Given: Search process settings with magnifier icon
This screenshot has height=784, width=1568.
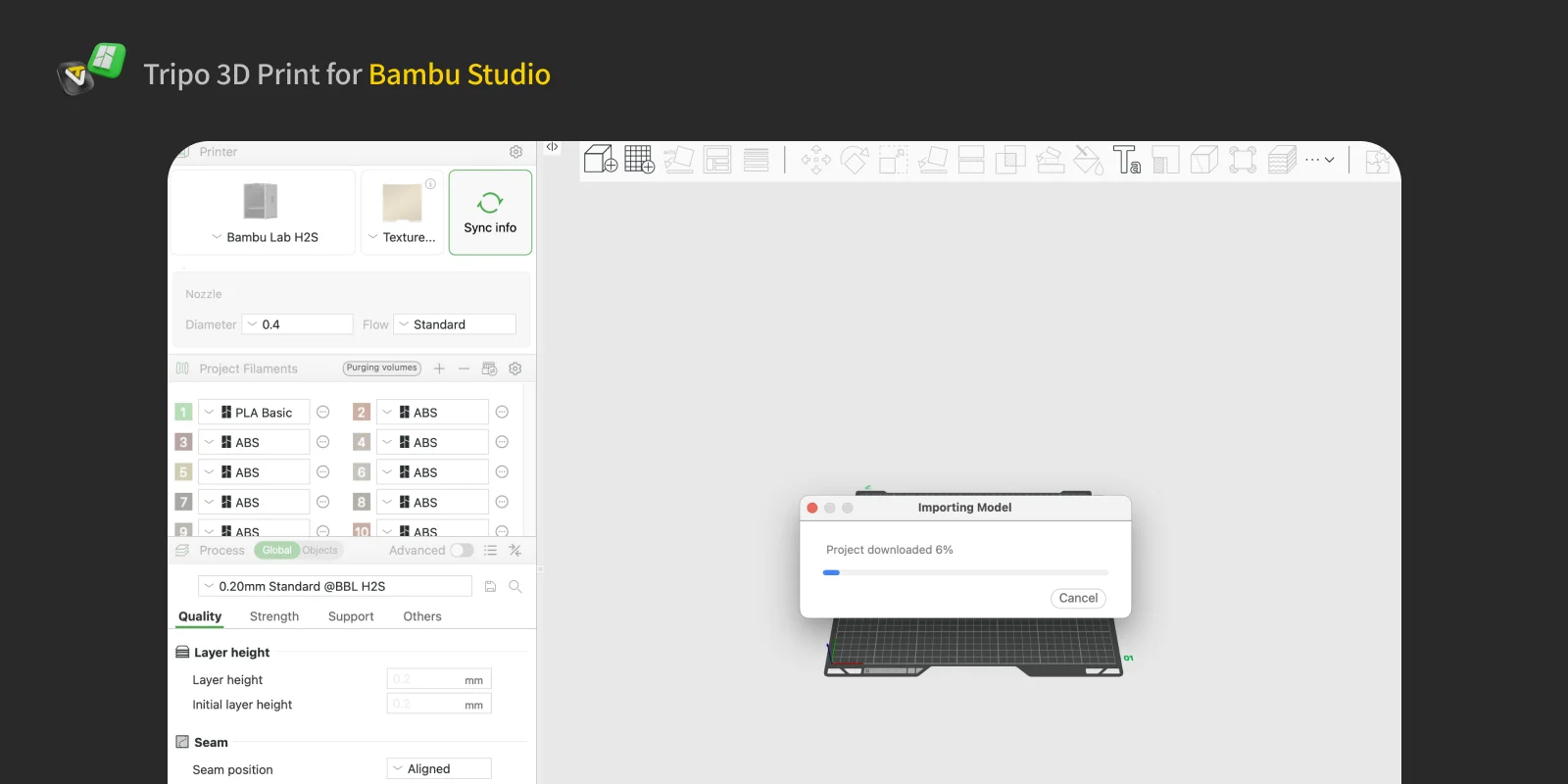Looking at the screenshot, I should coord(515,586).
